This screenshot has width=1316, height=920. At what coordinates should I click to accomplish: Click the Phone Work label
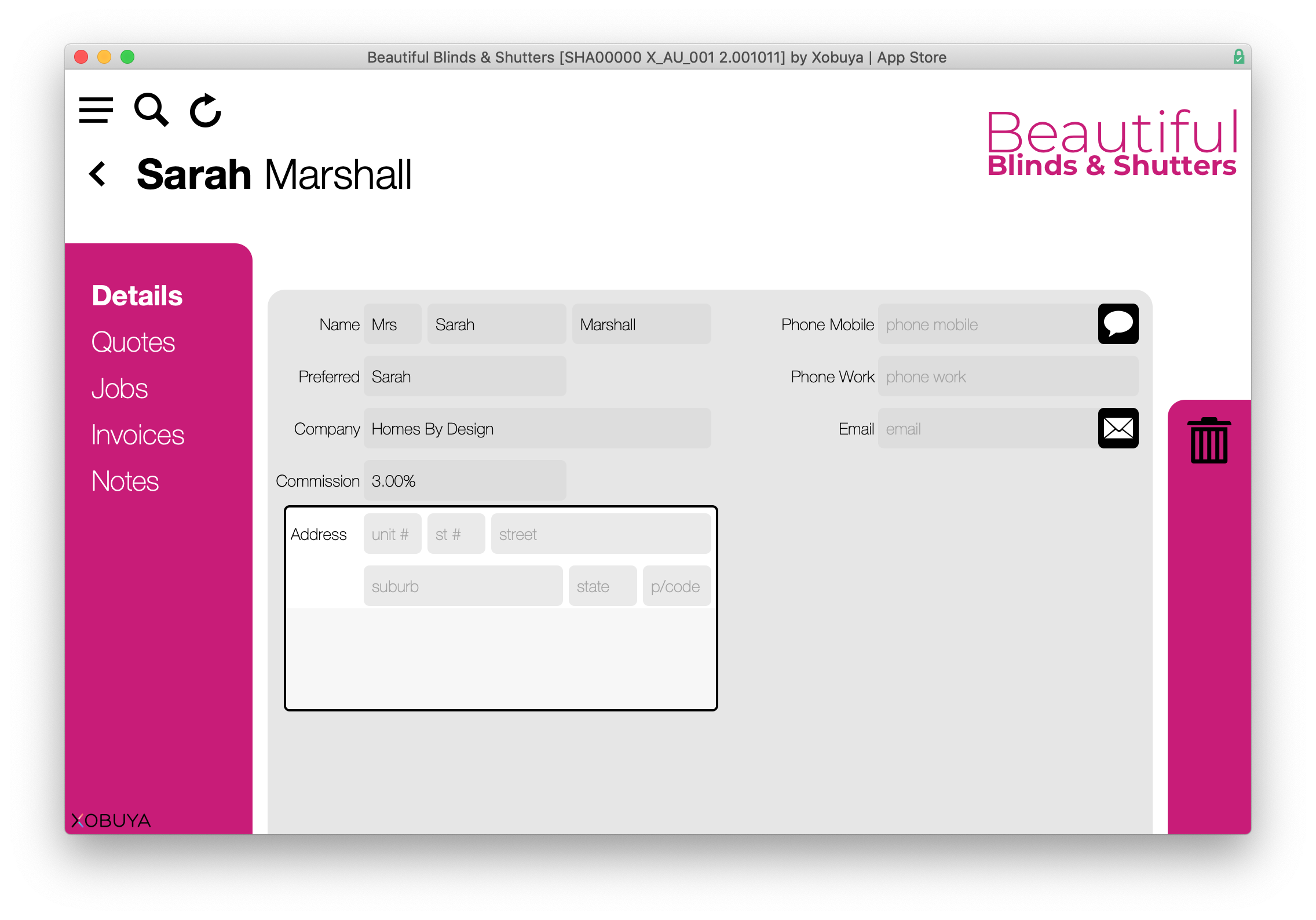pyautogui.click(x=833, y=377)
